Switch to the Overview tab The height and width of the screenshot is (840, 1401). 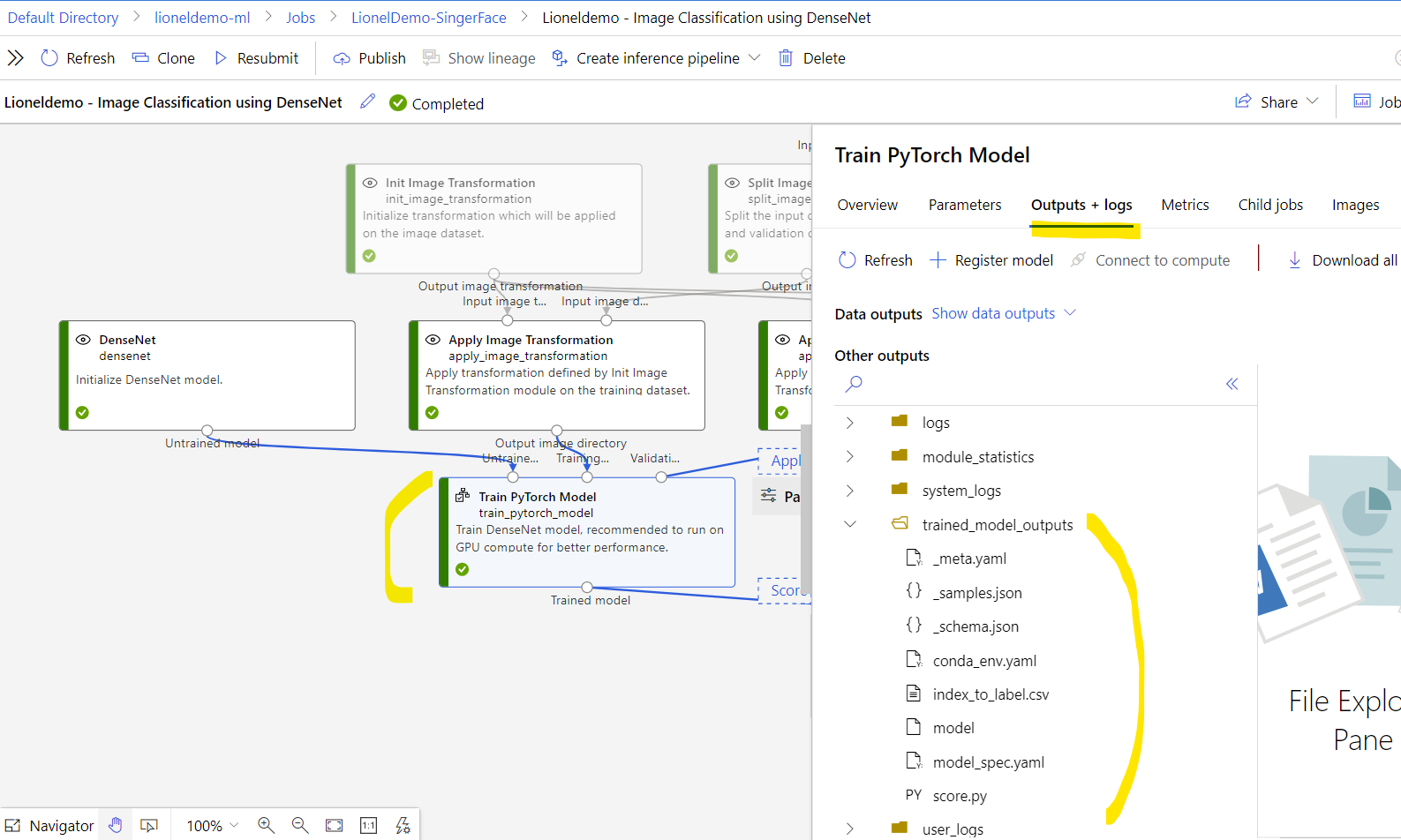(867, 205)
